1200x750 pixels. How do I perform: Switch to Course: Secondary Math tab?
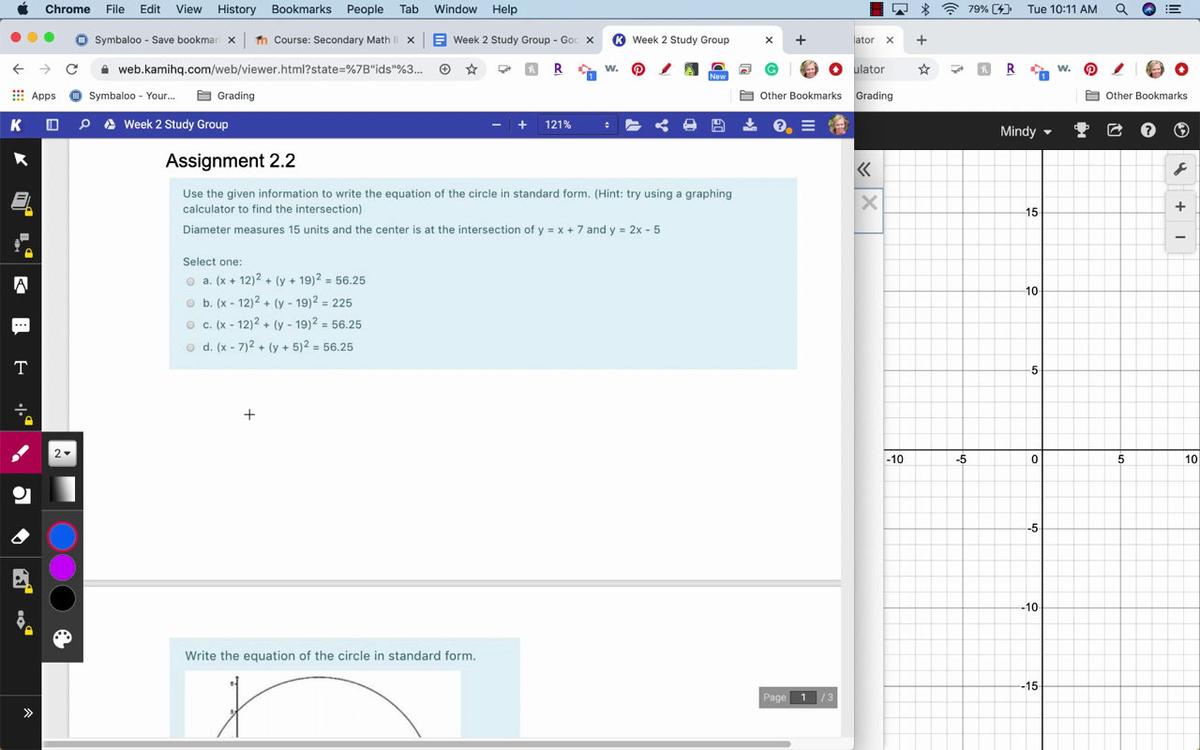click(333, 40)
